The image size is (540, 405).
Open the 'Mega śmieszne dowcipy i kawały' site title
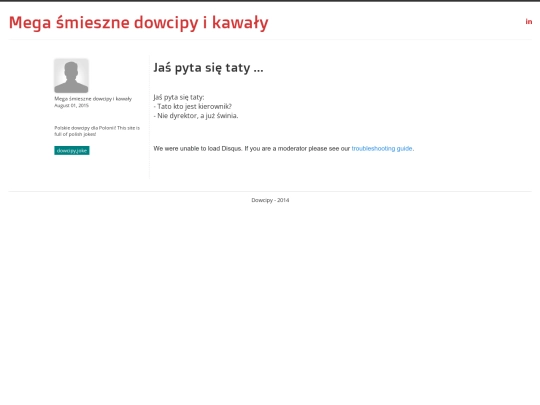point(138,23)
